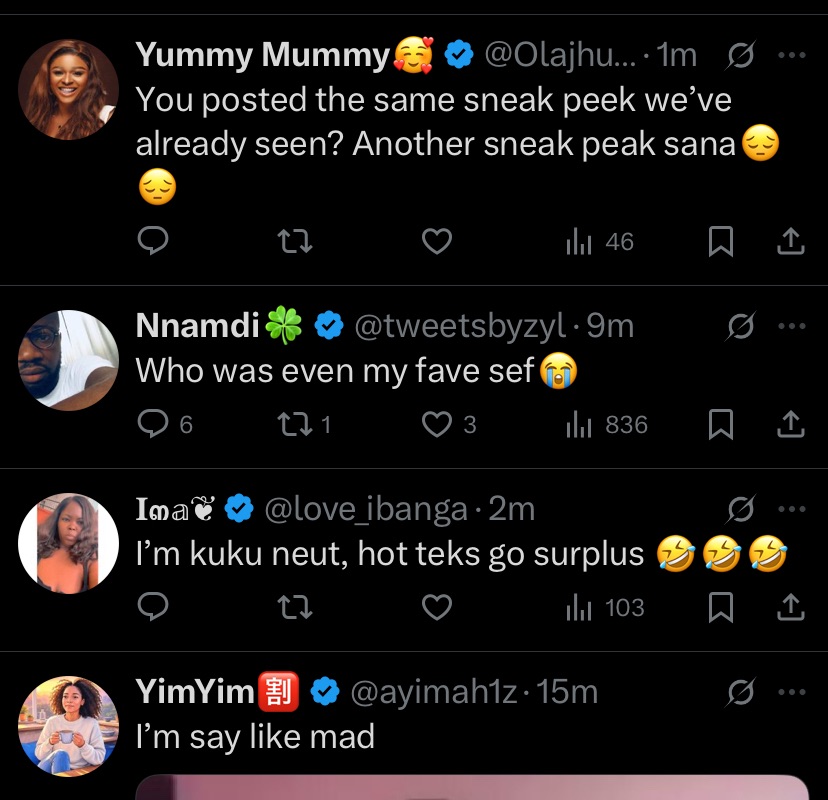This screenshot has width=828, height=800.
Task: Bookmark love_ibanga's tweet
Action: coord(721,607)
